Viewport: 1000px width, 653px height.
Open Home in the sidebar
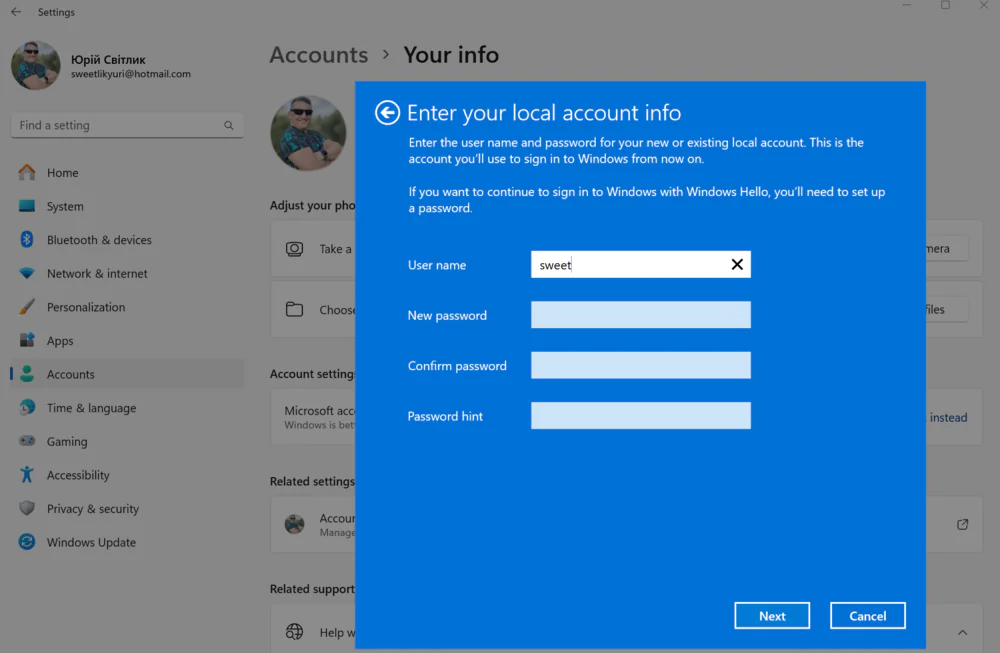127,173
